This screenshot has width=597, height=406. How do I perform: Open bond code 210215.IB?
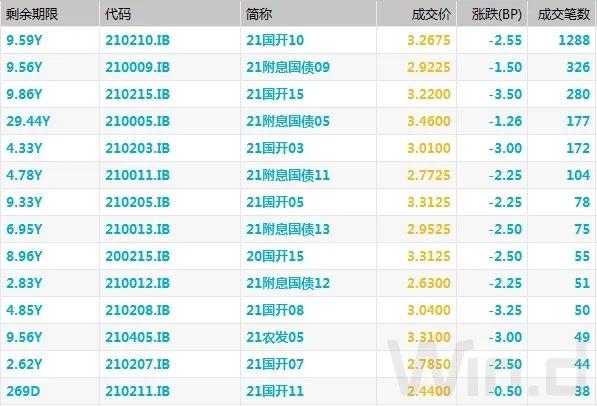(x=137, y=94)
